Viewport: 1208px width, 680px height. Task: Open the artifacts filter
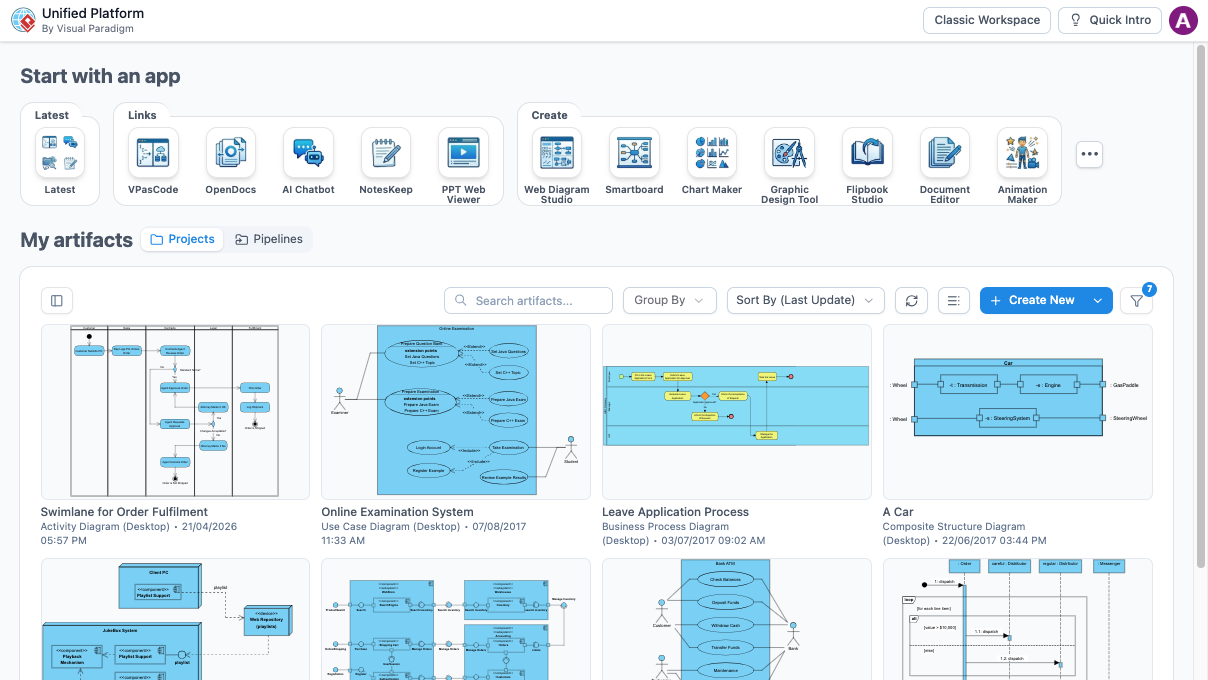(x=1136, y=300)
